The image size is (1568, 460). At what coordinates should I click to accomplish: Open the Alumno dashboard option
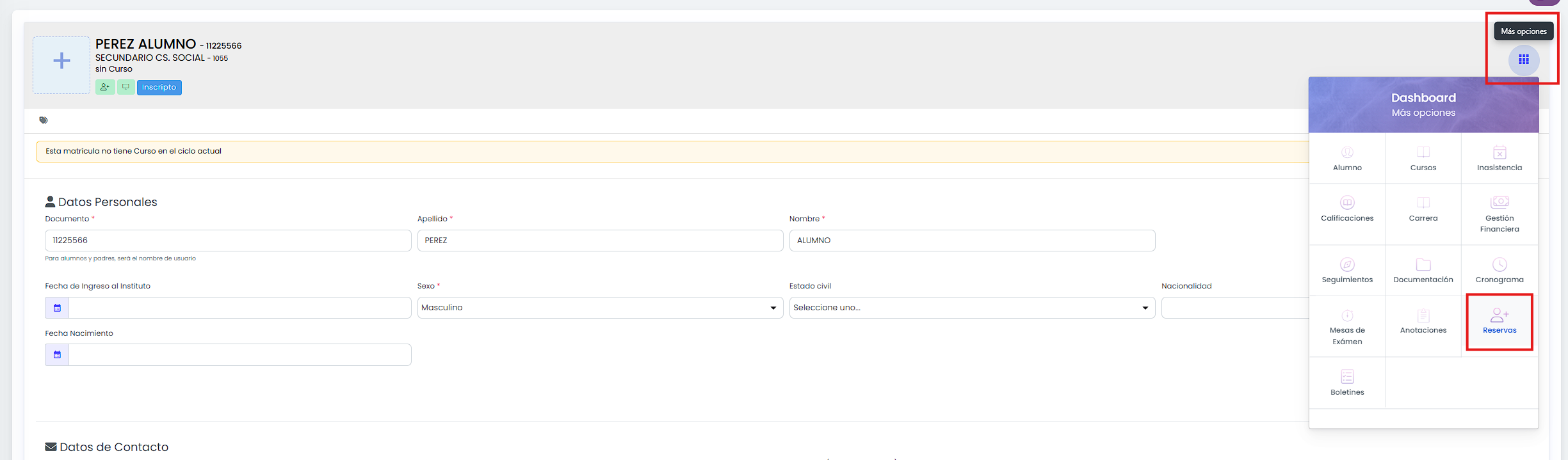[1347, 159]
